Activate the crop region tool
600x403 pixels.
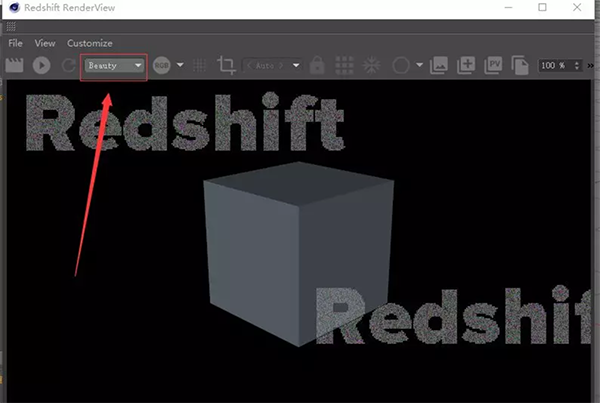click(226, 65)
